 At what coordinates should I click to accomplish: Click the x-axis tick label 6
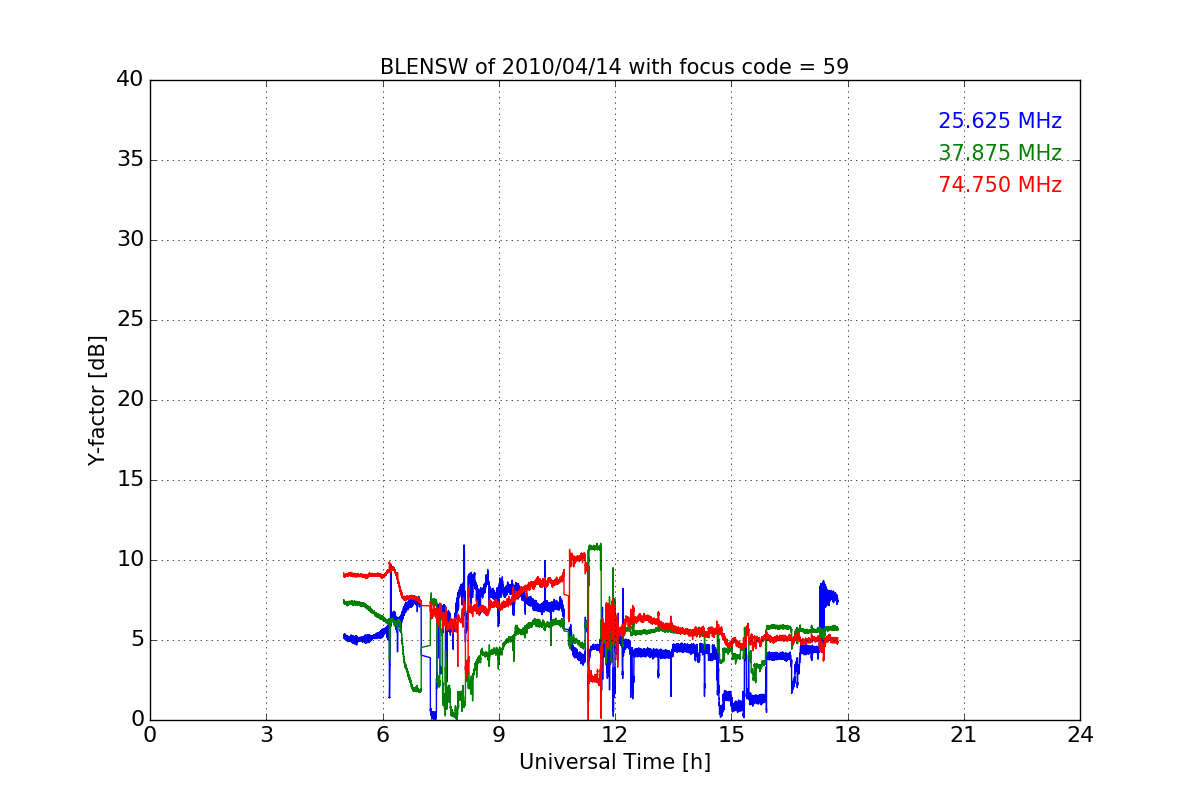(382, 735)
